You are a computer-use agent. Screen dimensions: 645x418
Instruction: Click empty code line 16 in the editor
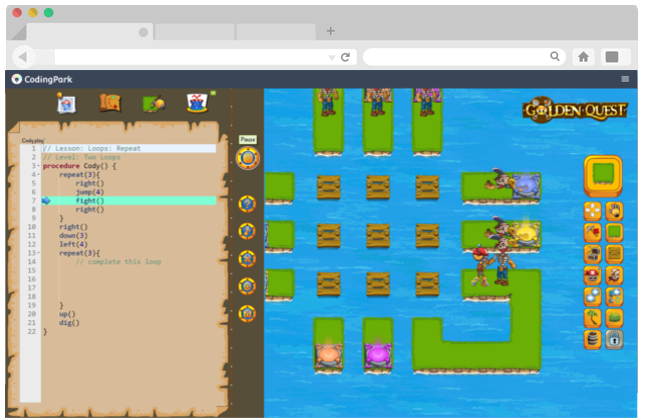tap(129, 279)
